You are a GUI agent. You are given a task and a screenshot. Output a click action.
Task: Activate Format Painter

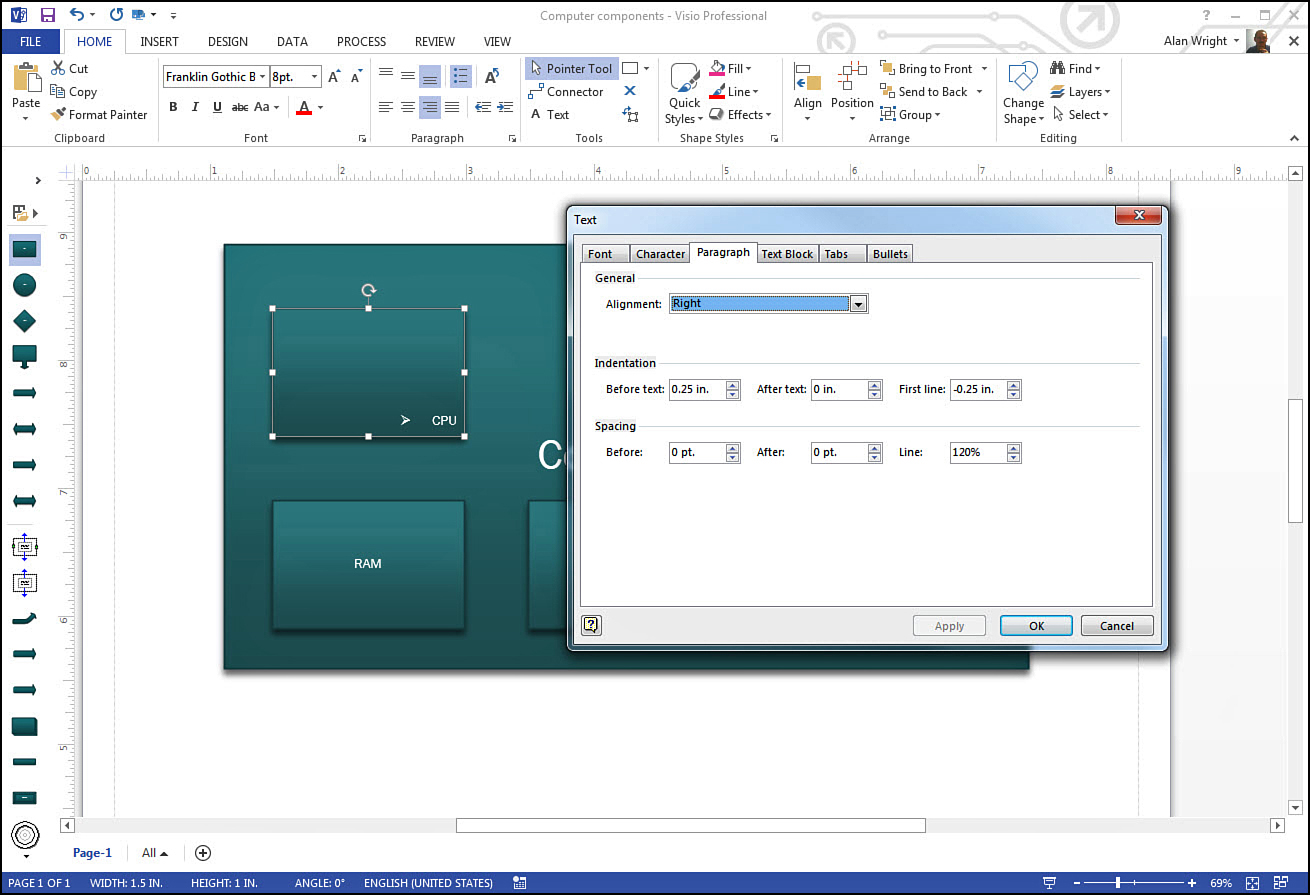[x=98, y=114]
